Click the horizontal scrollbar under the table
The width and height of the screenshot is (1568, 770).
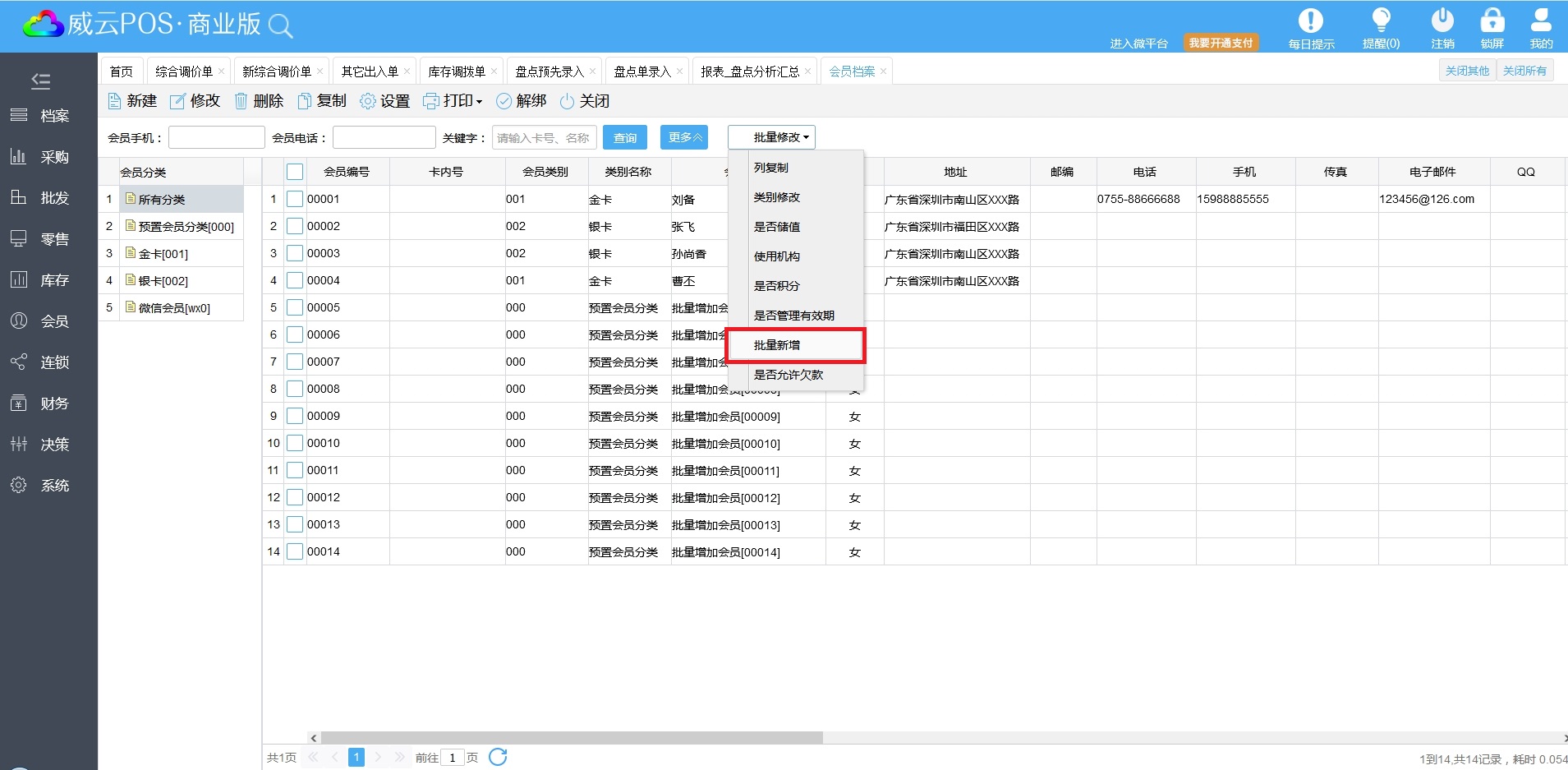[x=572, y=738]
